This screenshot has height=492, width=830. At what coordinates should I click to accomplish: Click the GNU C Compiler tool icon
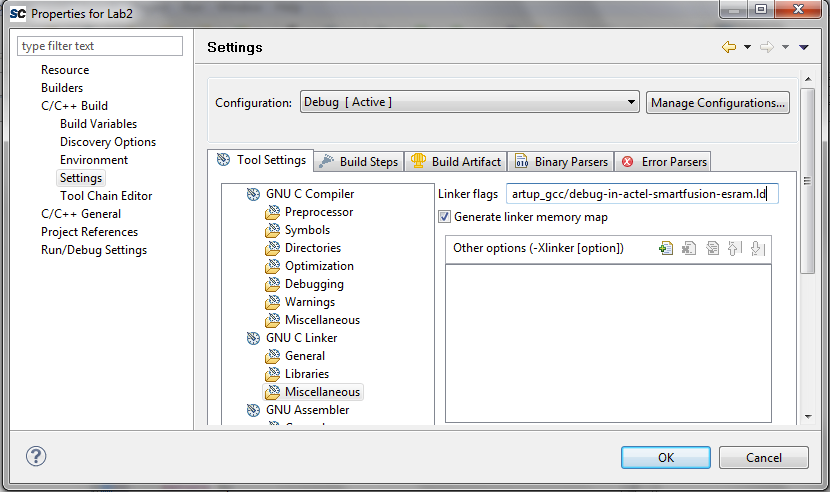pos(254,194)
